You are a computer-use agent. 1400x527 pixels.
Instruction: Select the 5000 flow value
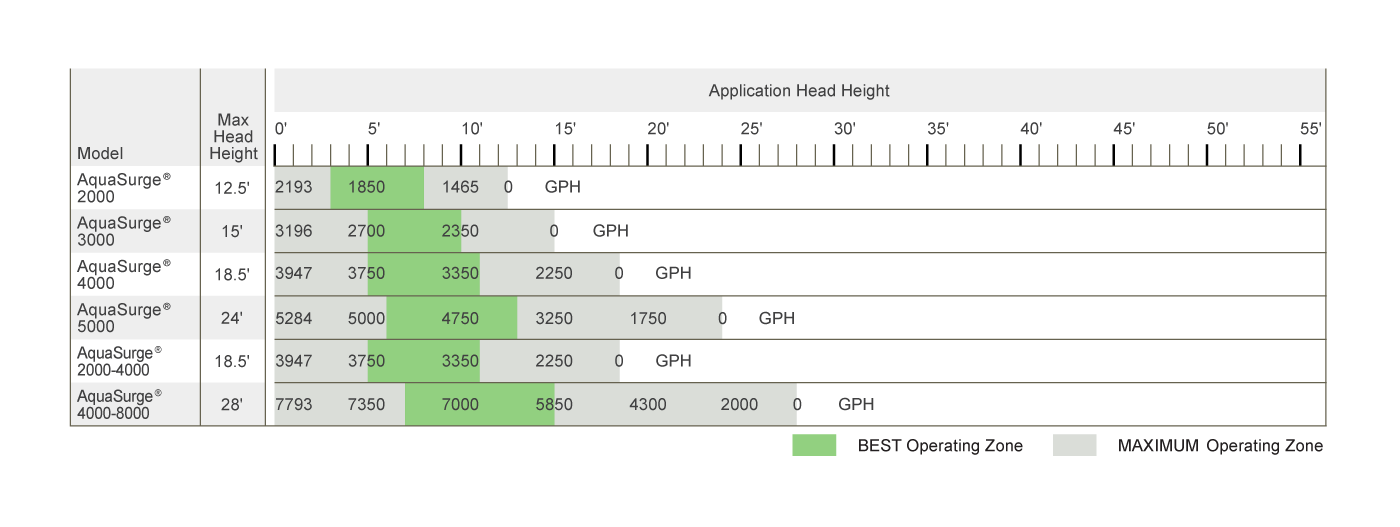366,318
